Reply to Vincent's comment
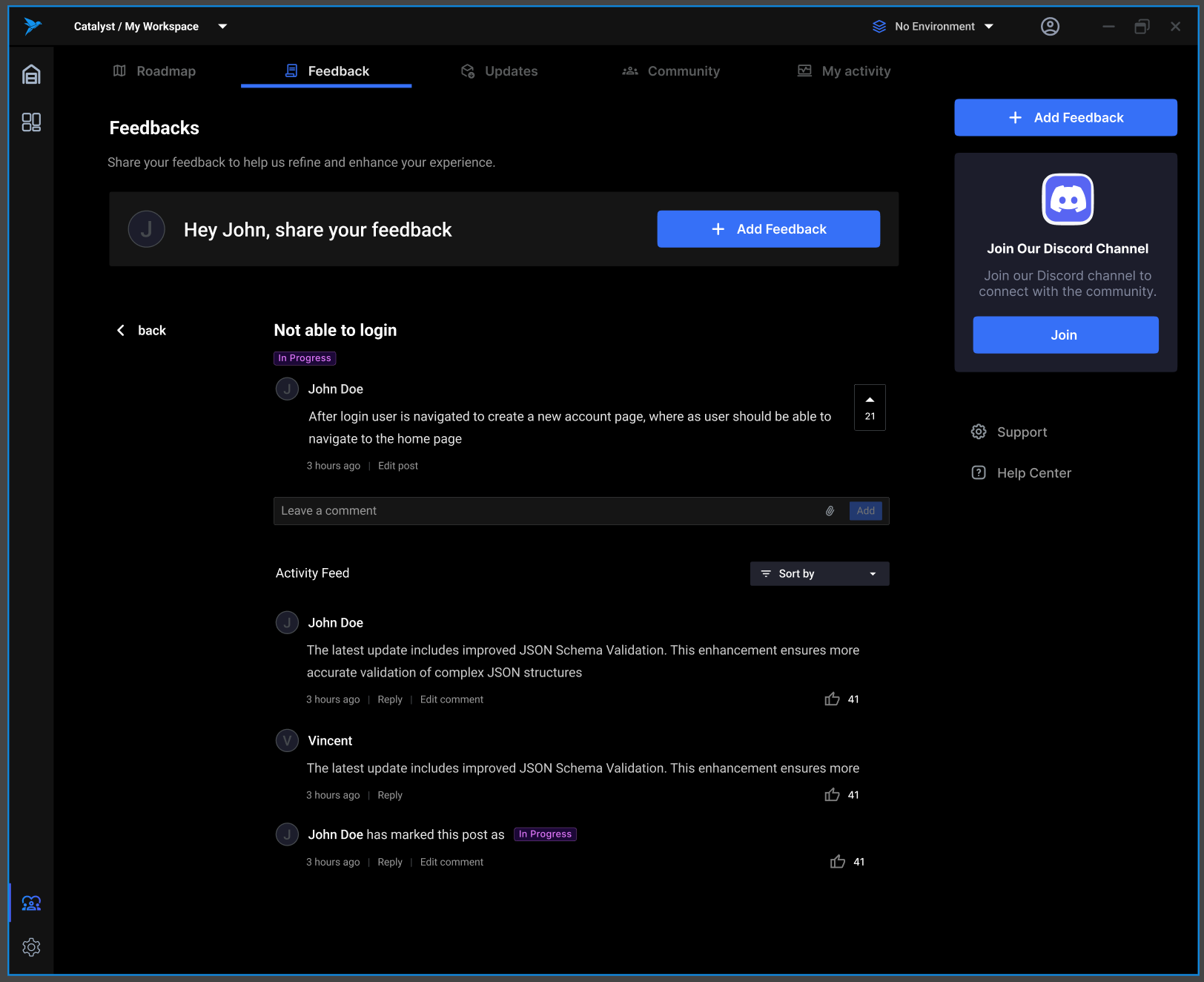 point(390,795)
